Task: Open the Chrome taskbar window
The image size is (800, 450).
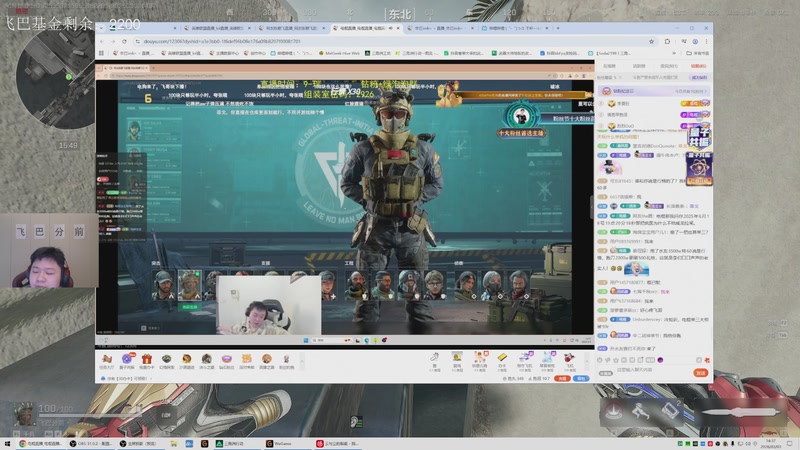Action: pos(41,444)
